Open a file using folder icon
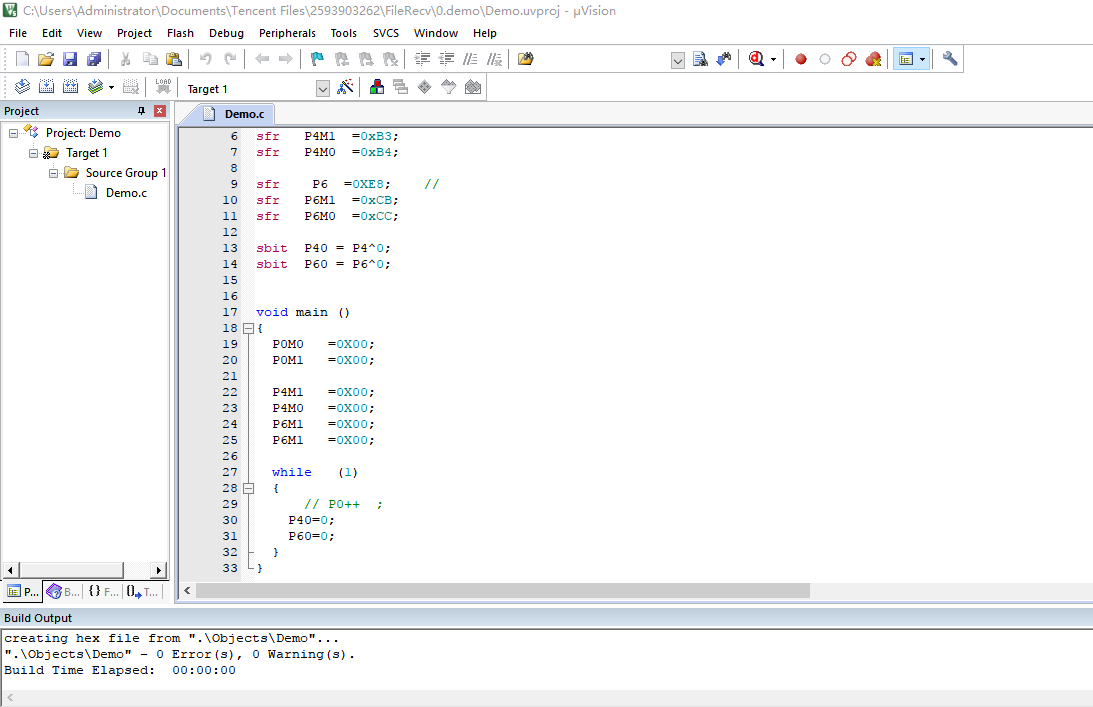Image resolution: width=1093 pixels, height=707 pixels. pos(46,59)
